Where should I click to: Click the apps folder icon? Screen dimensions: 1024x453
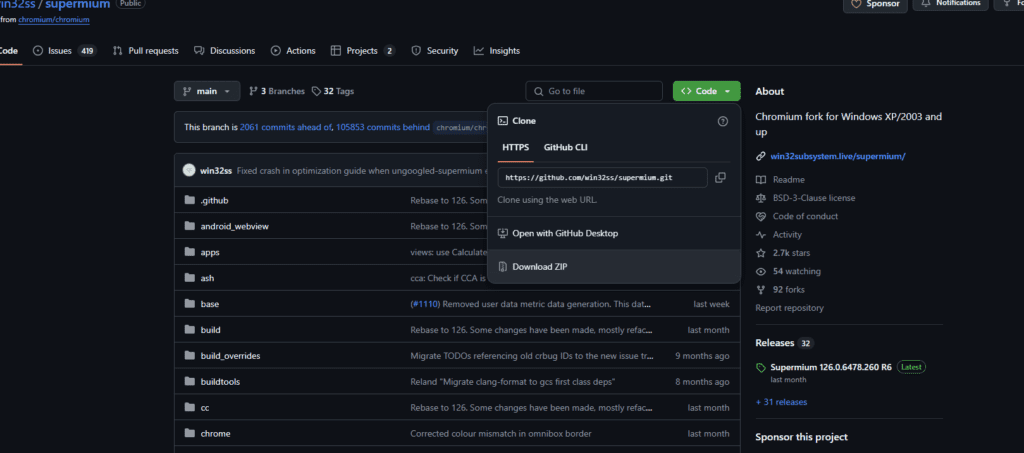click(190, 252)
